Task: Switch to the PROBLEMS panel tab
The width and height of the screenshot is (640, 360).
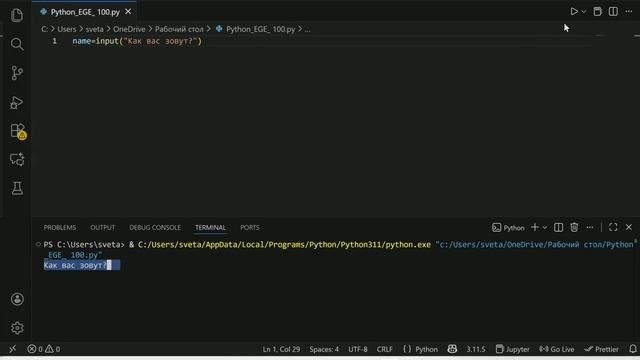Action: pos(60,227)
